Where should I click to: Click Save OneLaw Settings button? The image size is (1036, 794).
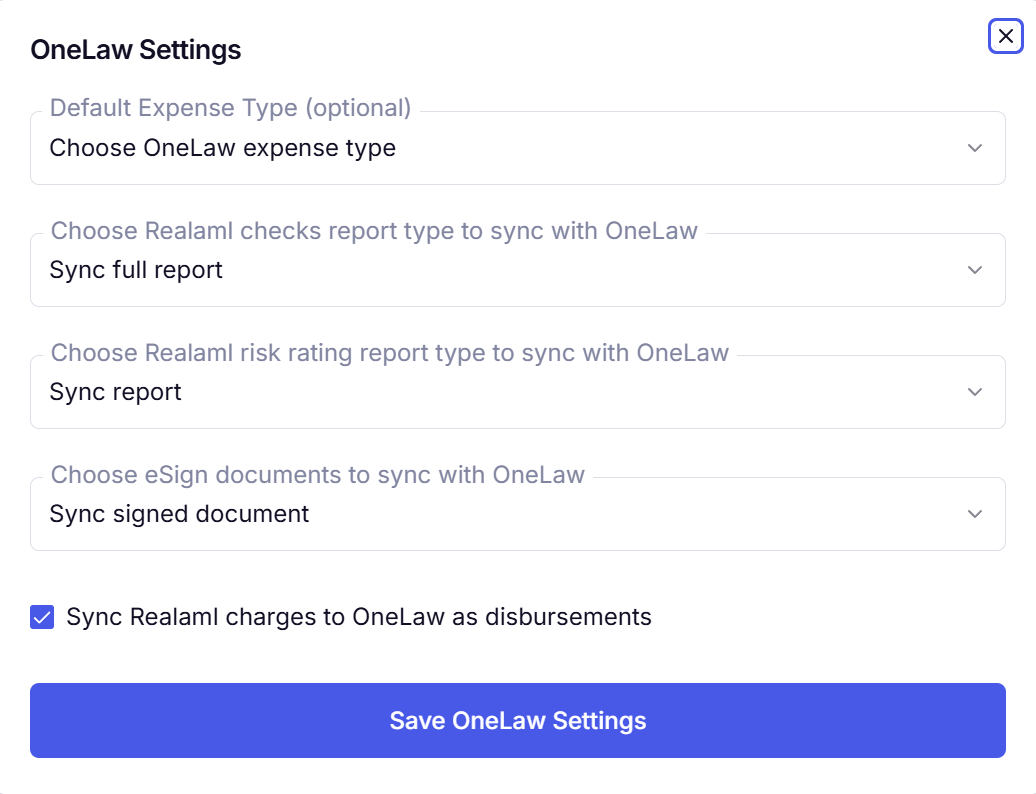517,720
